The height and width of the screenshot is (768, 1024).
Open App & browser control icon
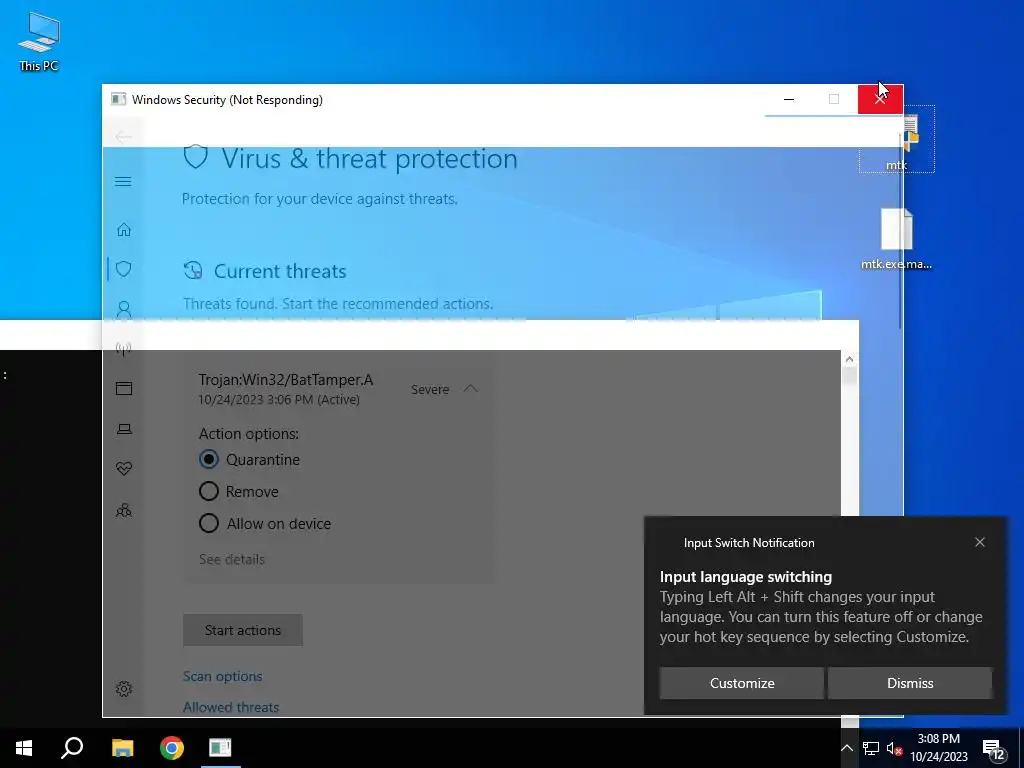click(123, 389)
